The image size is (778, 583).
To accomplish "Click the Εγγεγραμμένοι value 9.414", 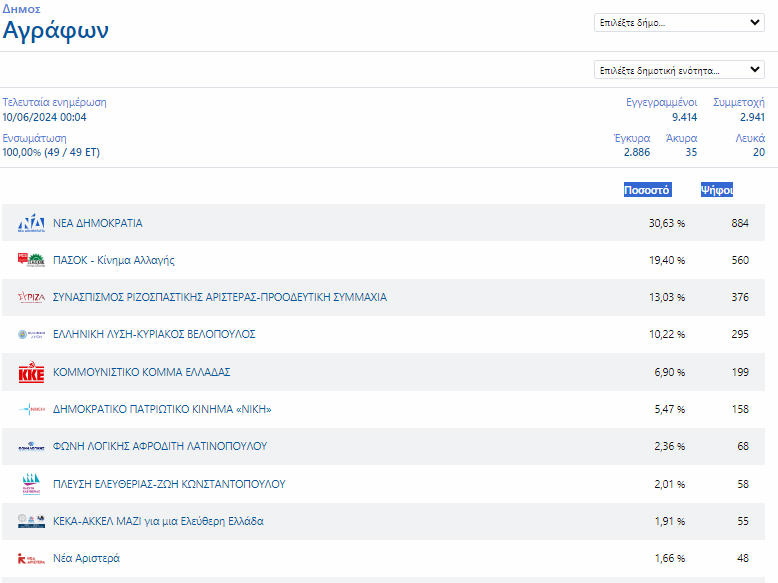I will click(x=684, y=117).
